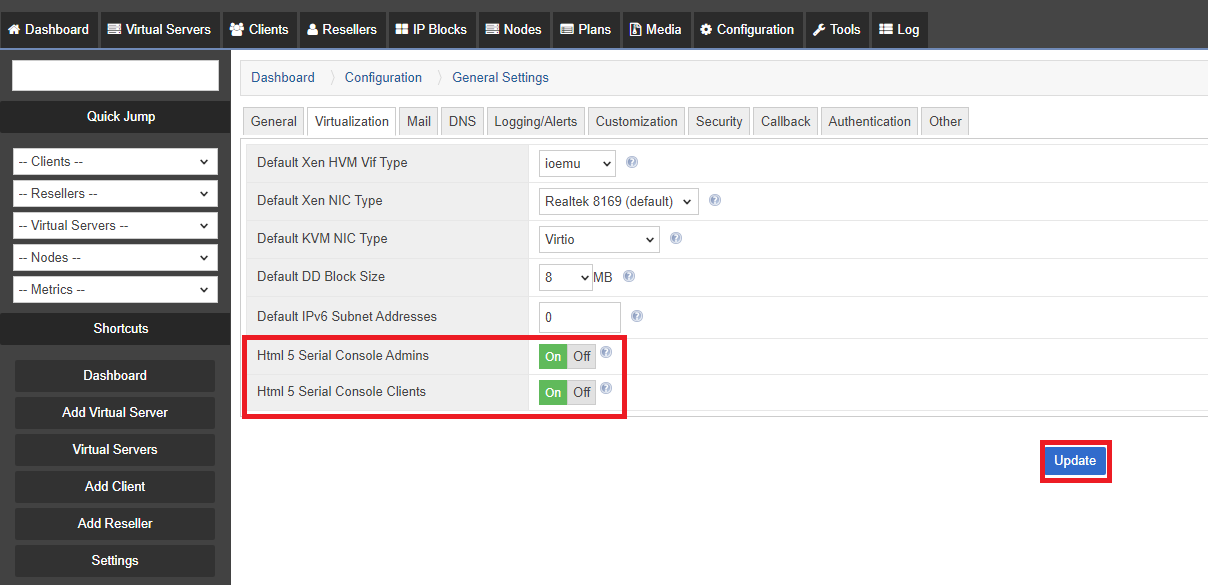1208x585 pixels.
Task: Expand the Resellers quick jump dropdown
Action: (x=115, y=193)
